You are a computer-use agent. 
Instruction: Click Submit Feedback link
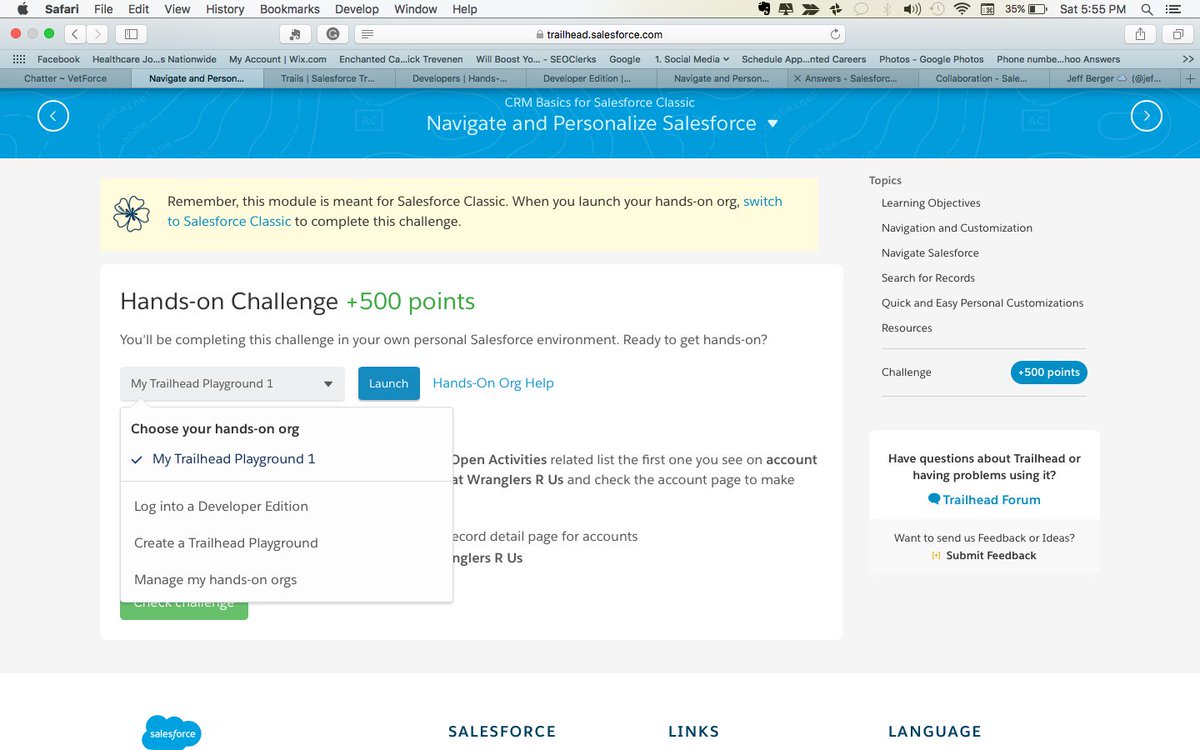tap(984, 555)
